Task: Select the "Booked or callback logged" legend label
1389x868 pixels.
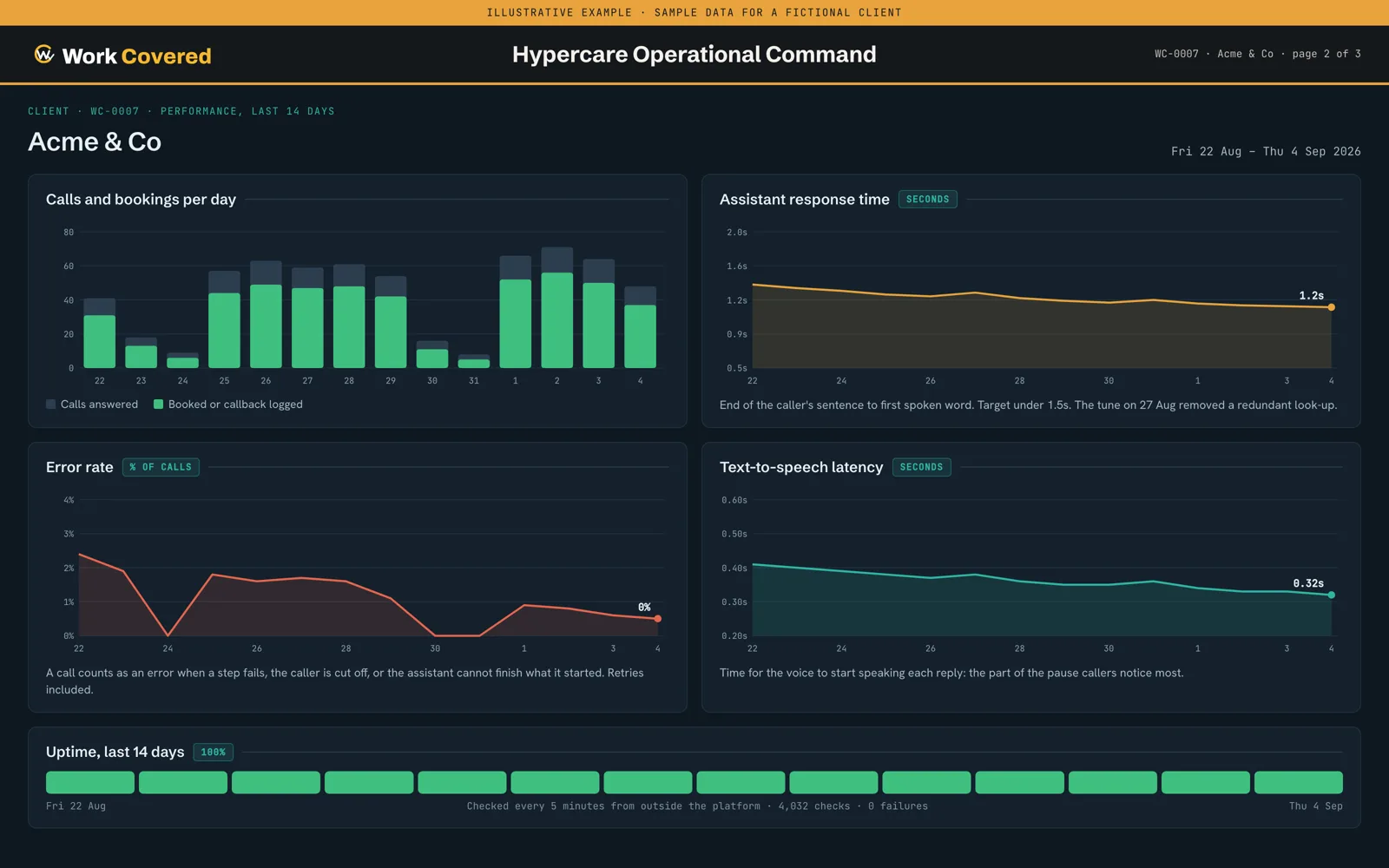Action: pos(235,404)
